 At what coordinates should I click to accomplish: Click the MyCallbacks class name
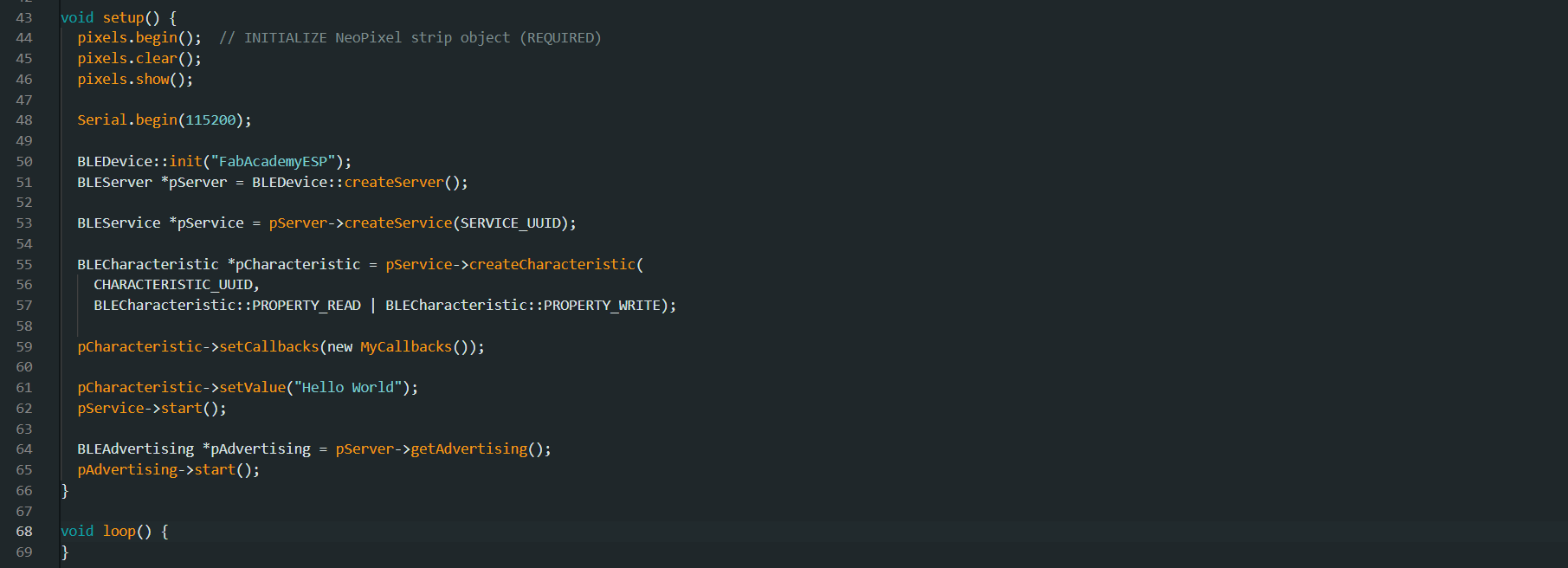(x=406, y=347)
